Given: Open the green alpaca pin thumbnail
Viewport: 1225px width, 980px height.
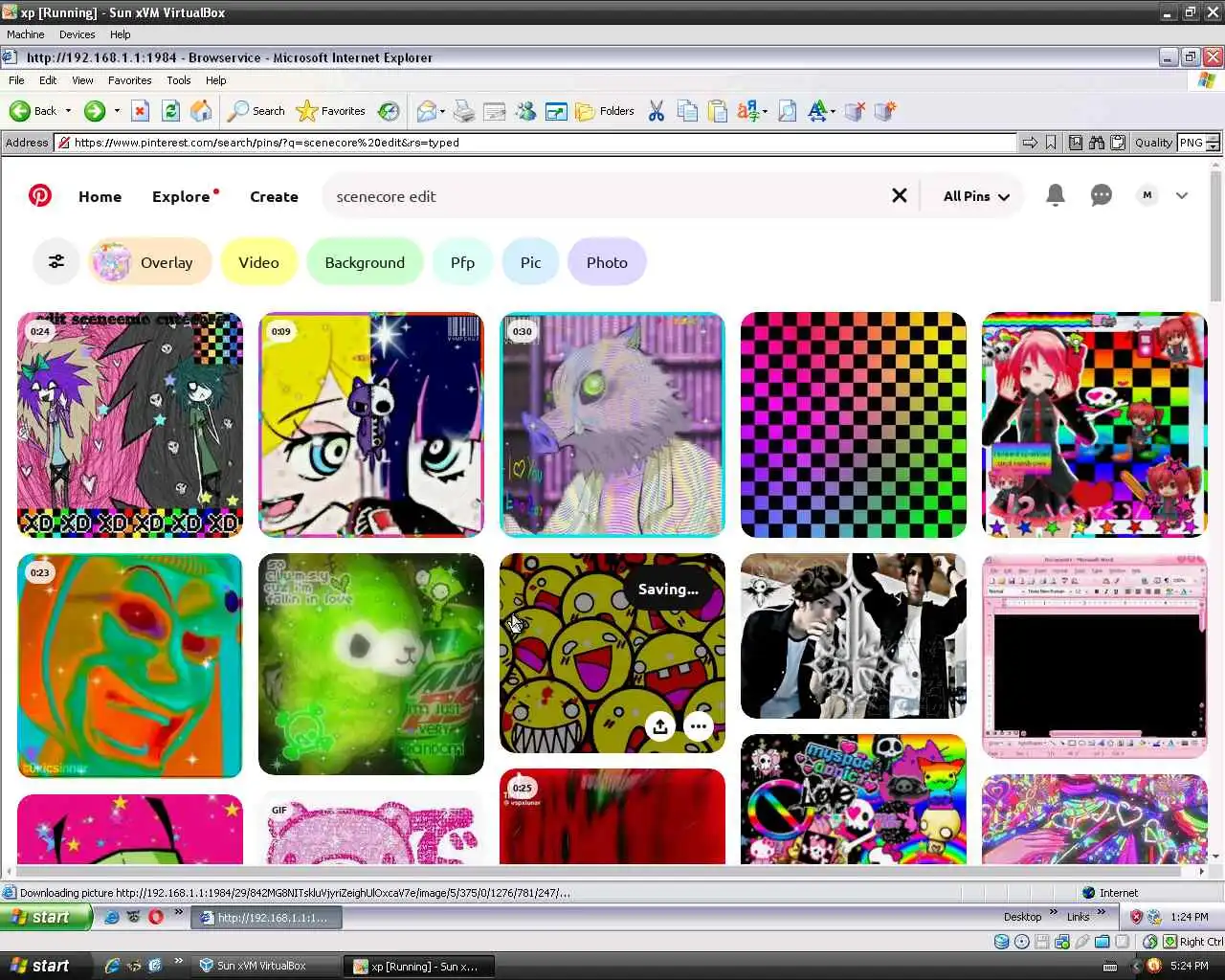Looking at the screenshot, I should [371, 664].
